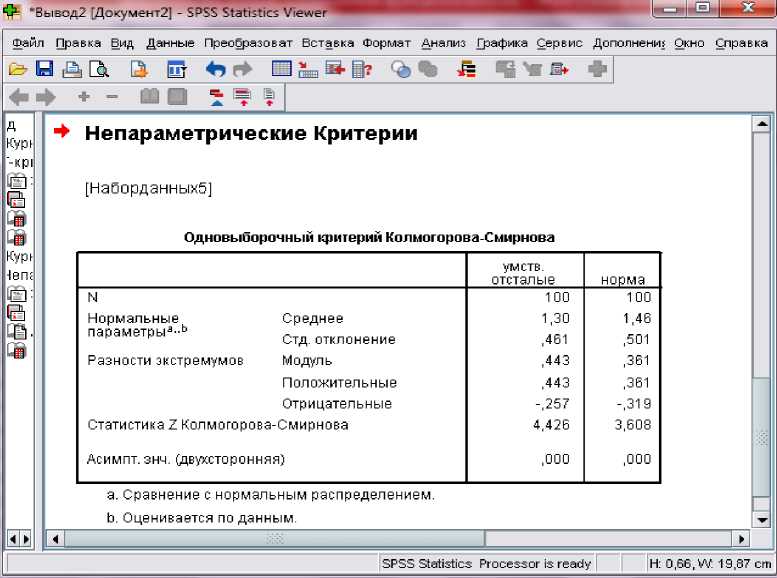Open the Variables info icon with question mark

click(362, 69)
